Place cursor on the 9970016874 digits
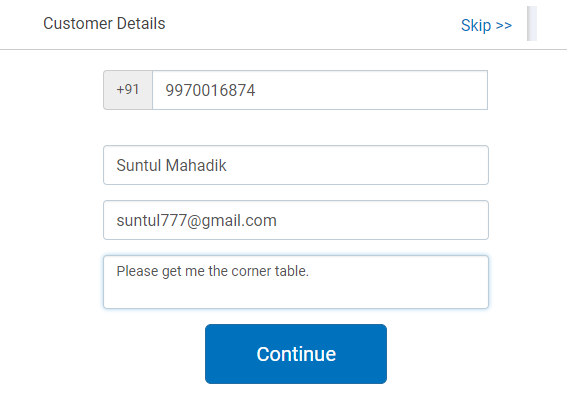Viewport: 567px width, 398px height. click(x=210, y=90)
